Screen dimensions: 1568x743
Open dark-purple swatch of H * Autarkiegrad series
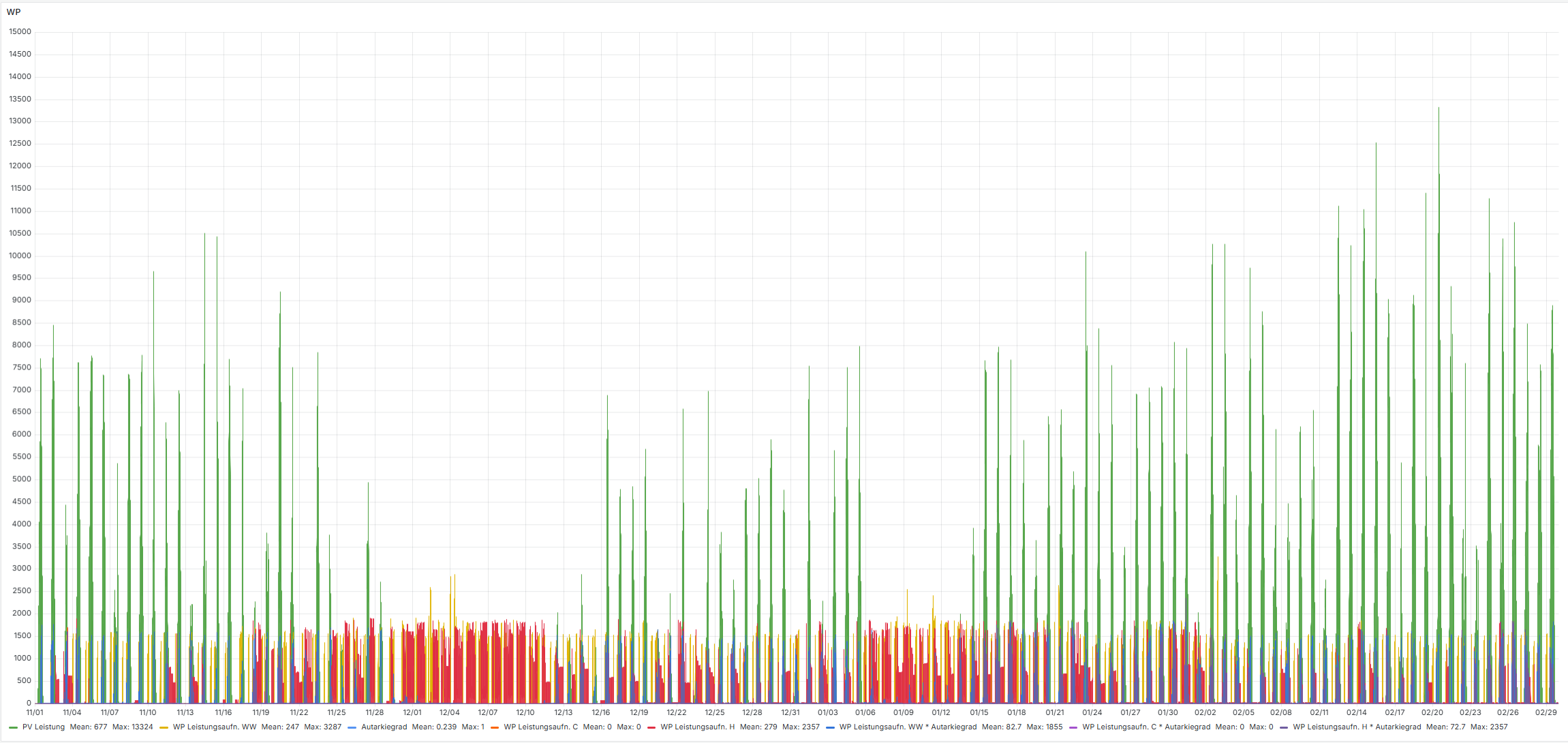[1283, 727]
